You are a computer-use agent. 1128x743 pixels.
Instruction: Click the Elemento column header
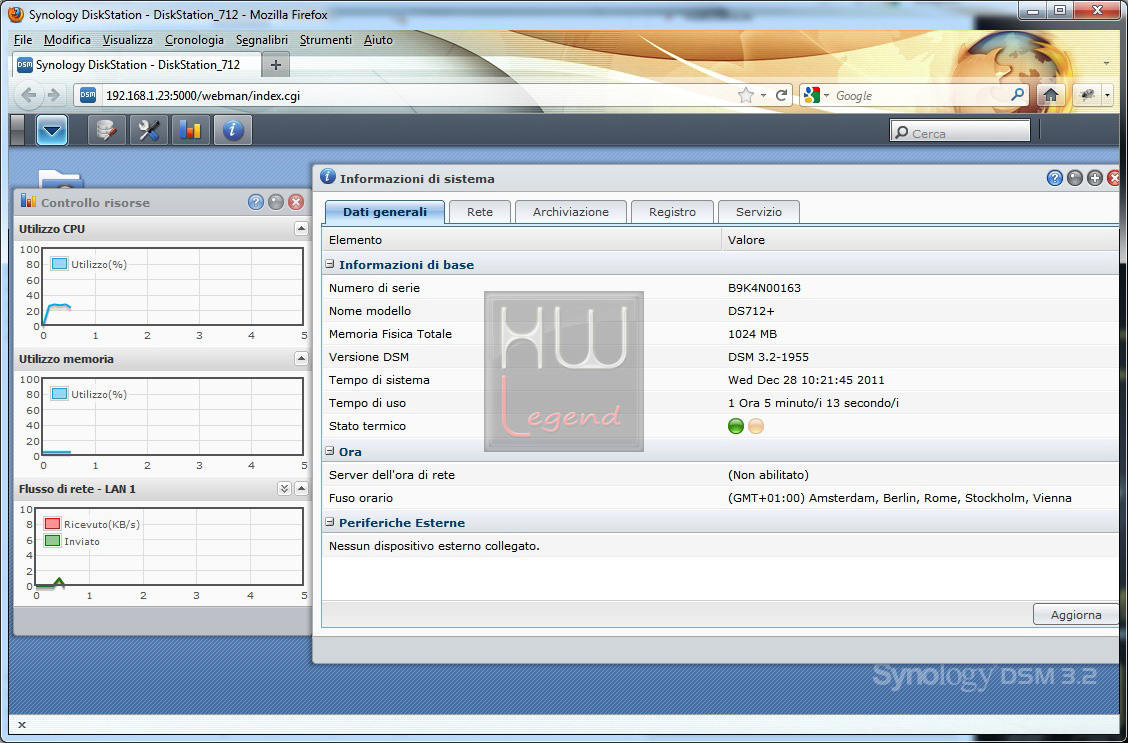click(x=522, y=240)
